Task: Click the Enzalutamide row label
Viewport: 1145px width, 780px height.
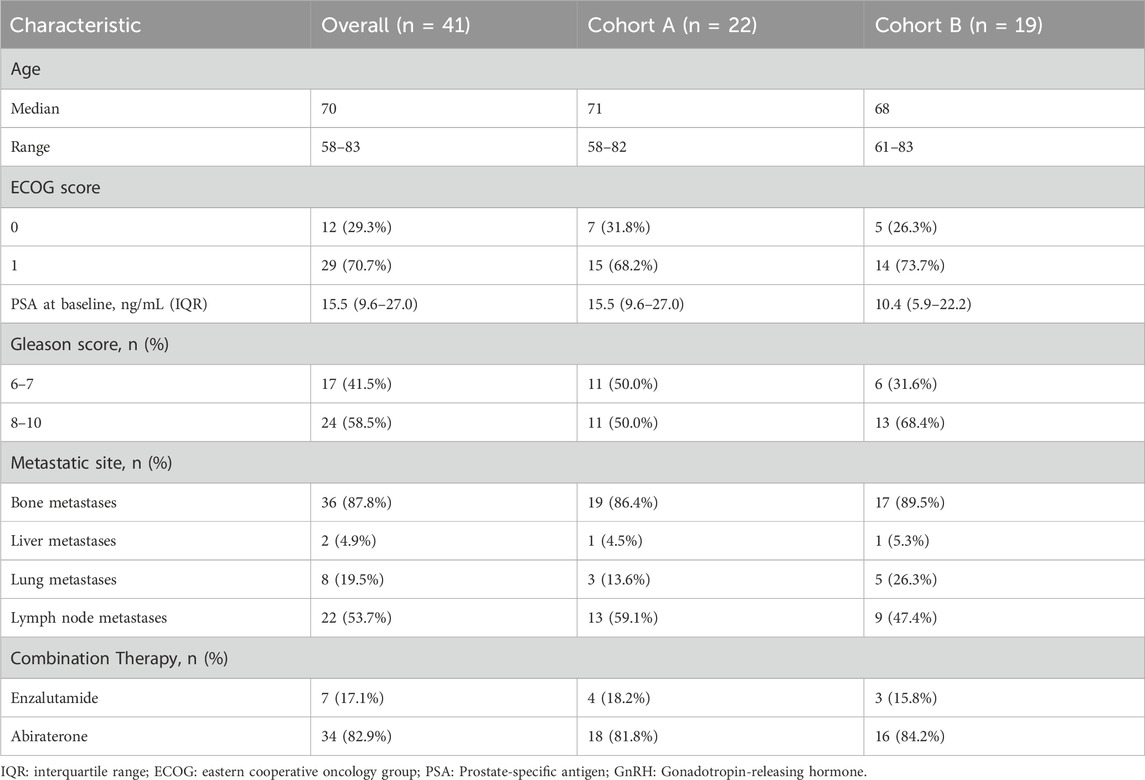Action: pos(54,698)
